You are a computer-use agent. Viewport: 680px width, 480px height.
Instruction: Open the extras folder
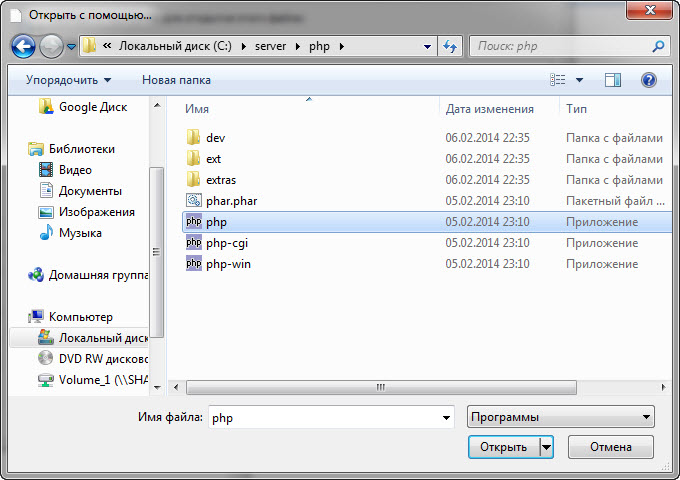coord(220,180)
